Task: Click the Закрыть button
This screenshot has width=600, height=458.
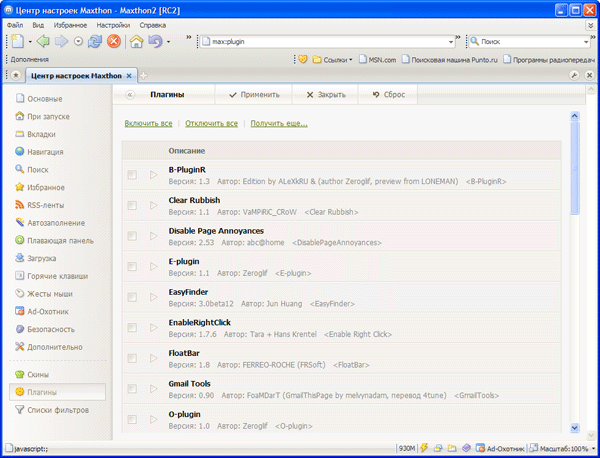Action: (326, 95)
